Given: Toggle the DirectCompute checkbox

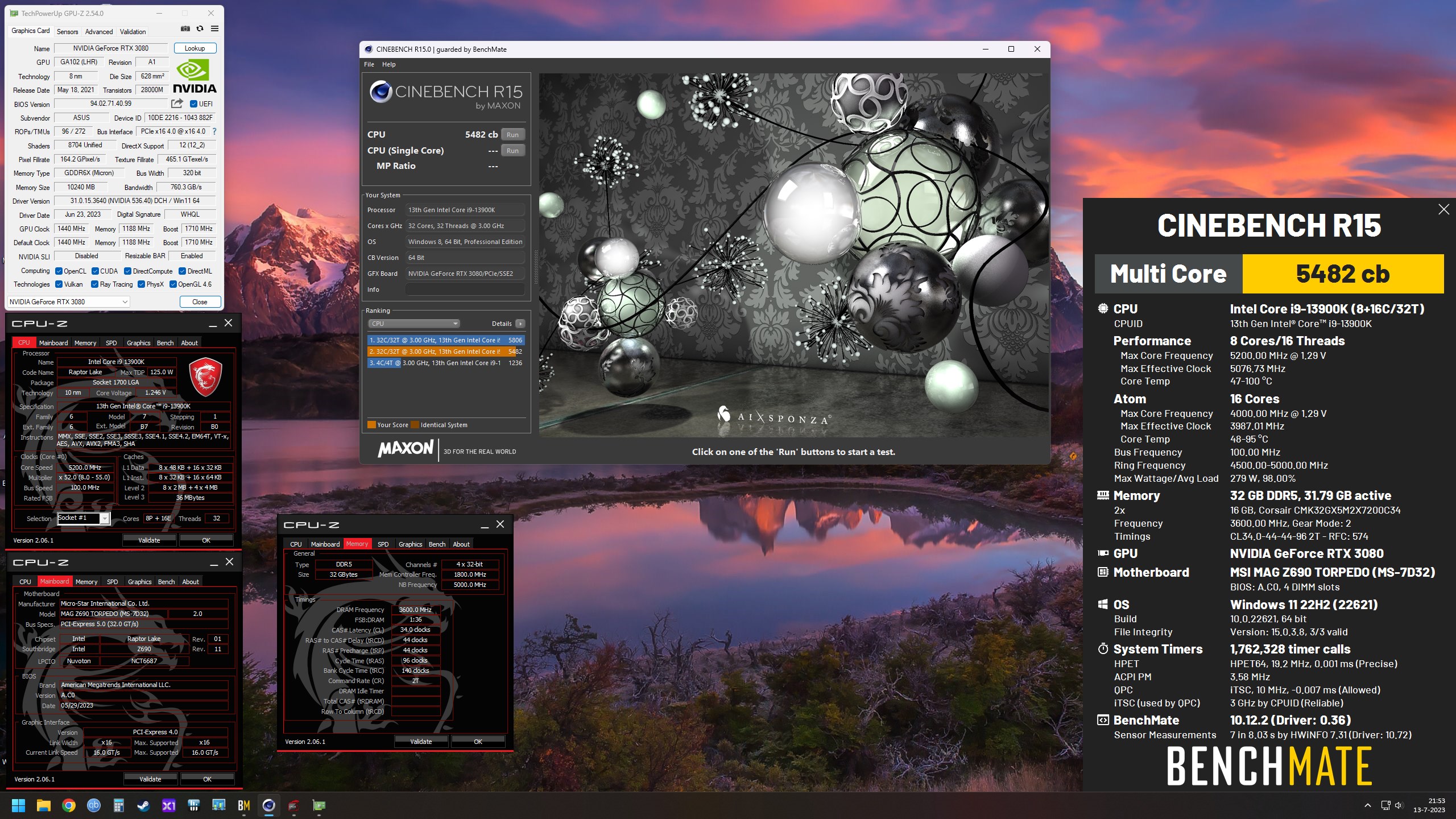Looking at the screenshot, I should (128, 271).
